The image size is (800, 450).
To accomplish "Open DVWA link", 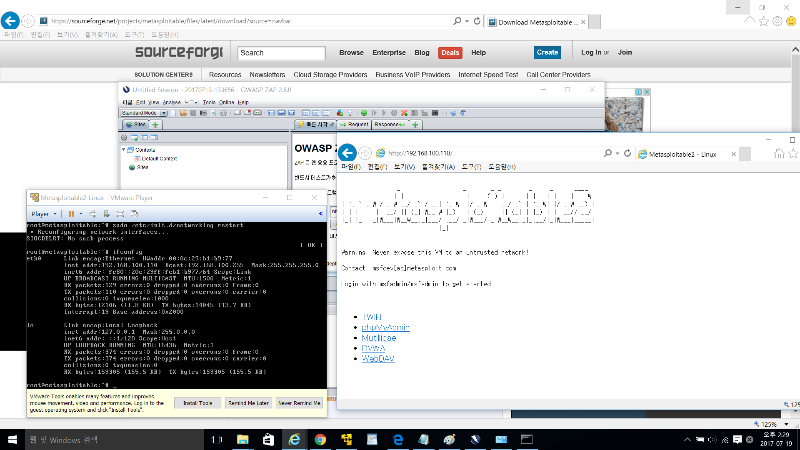I will [x=373, y=348].
